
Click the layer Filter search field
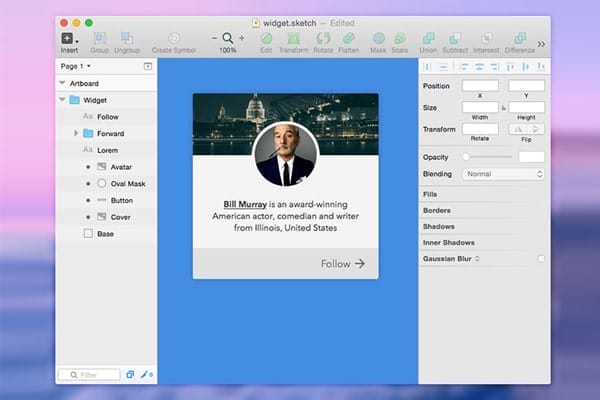pyautogui.click(x=89, y=374)
